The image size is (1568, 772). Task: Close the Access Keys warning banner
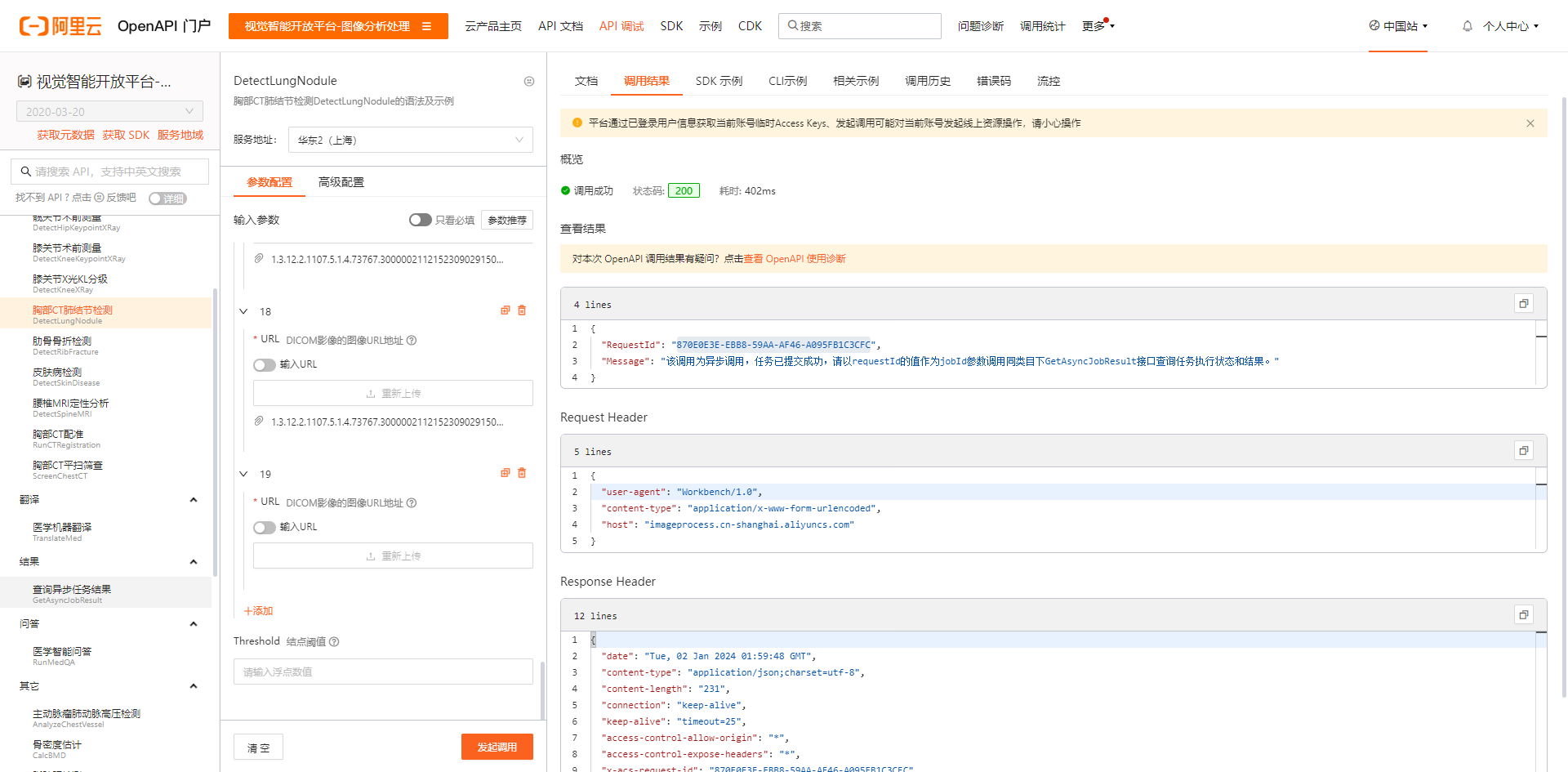[x=1530, y=123]
